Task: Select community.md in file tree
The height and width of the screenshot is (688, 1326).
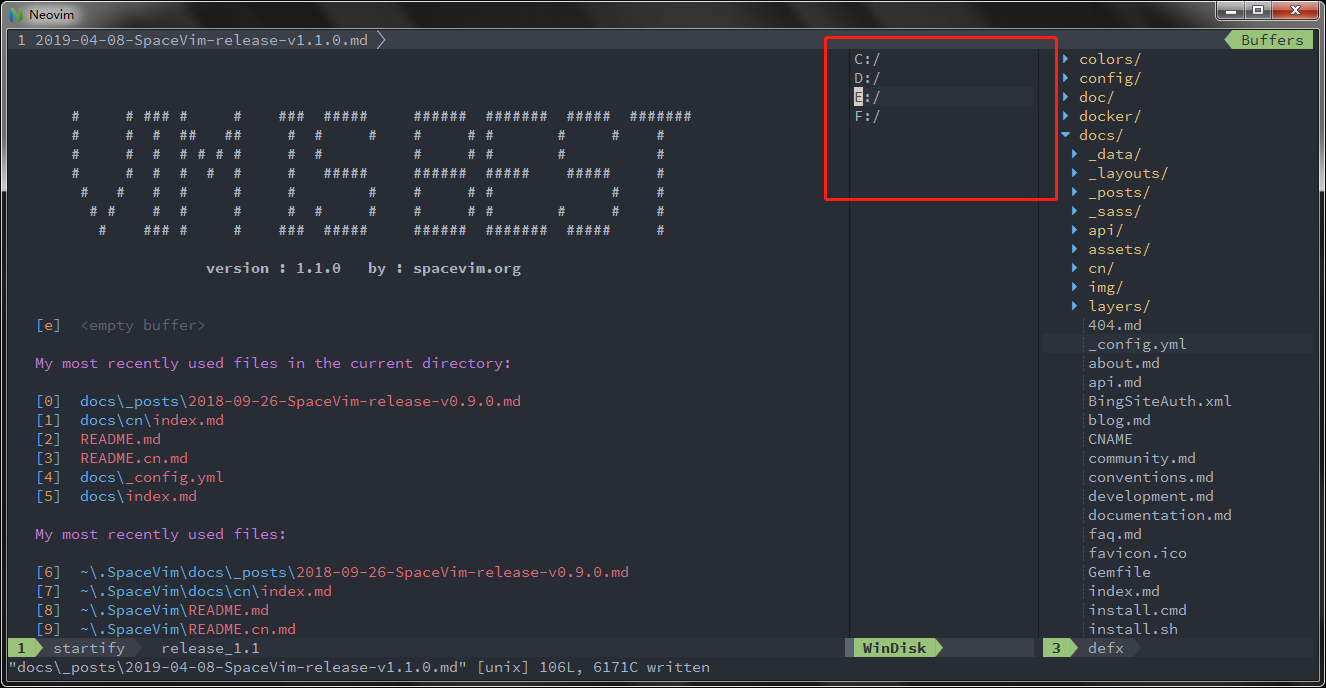Action: point(1142,458)
